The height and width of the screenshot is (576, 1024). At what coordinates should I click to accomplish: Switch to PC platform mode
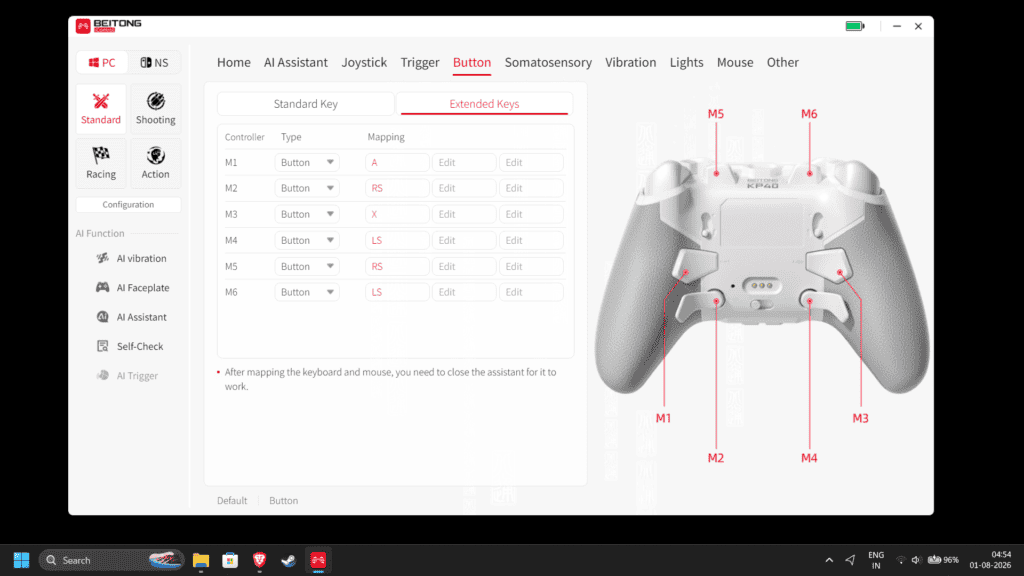point(102,63)
